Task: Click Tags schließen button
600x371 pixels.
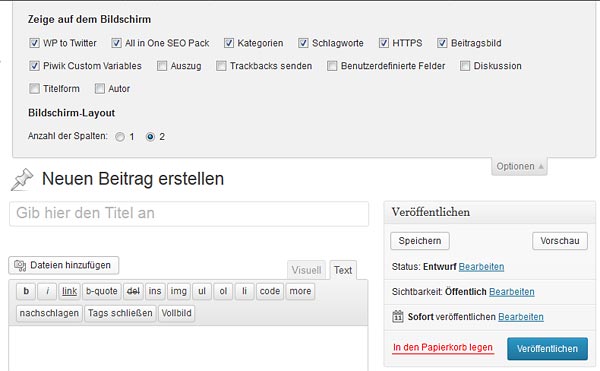Action: click(120, 313)
